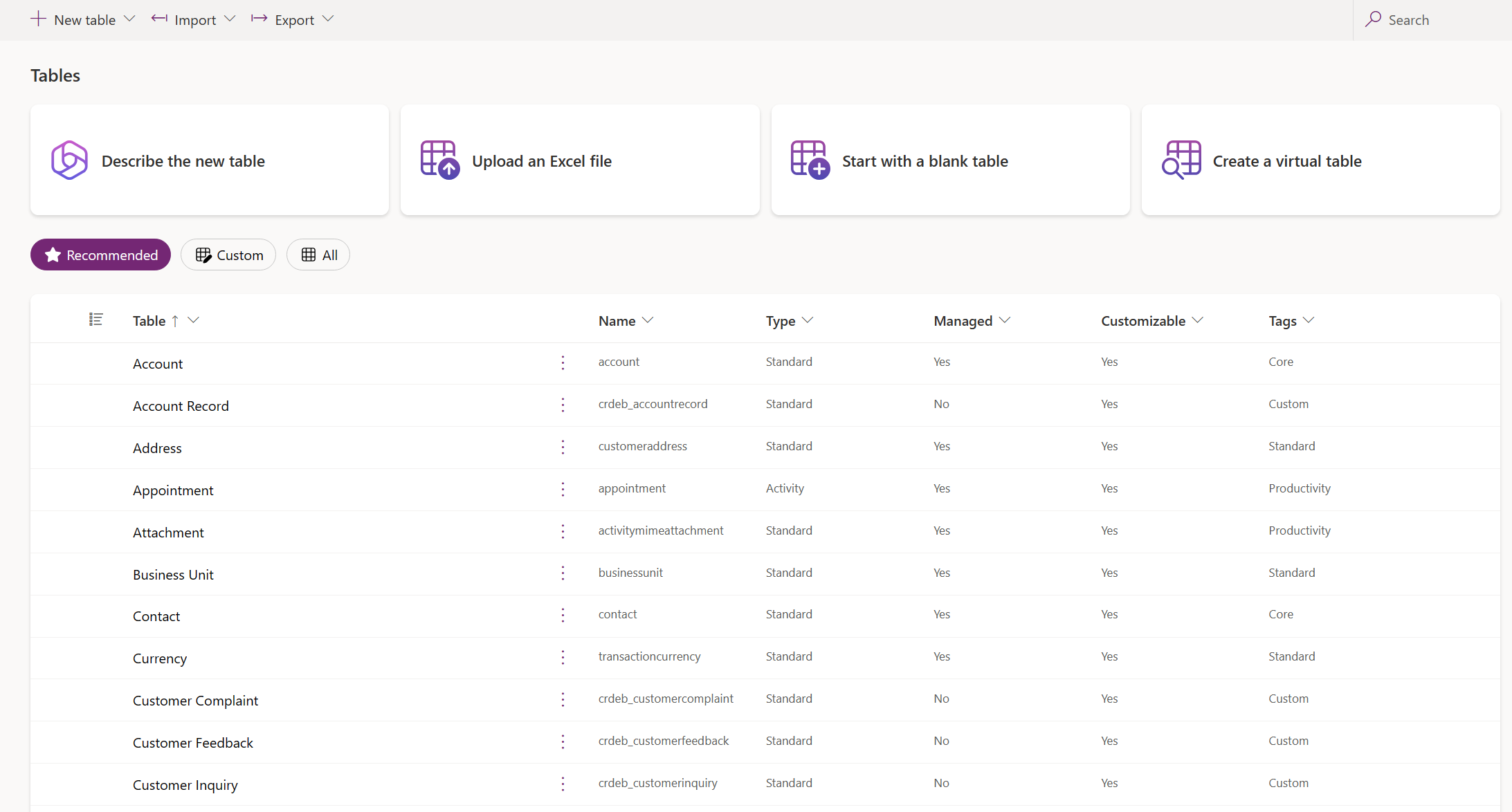Expand the Tags column filter dropdown

pos(1309,320)
